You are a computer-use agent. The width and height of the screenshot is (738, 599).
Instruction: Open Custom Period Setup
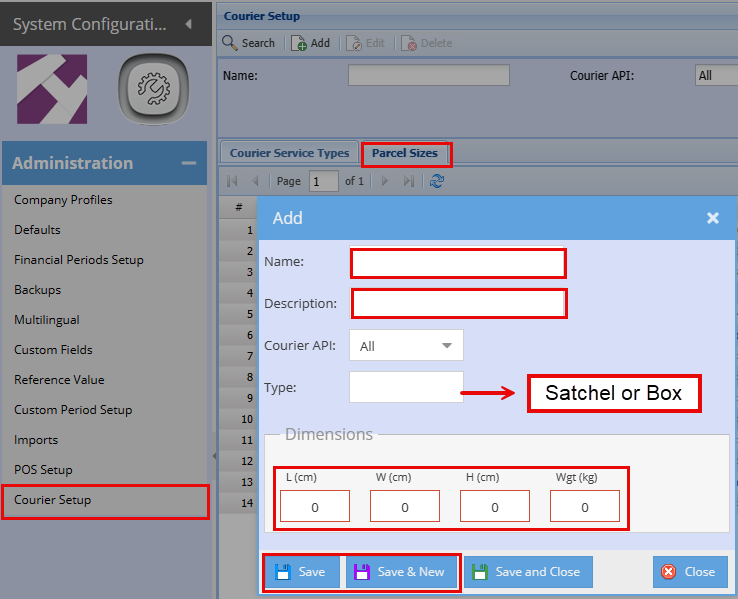tap(73, 410)
